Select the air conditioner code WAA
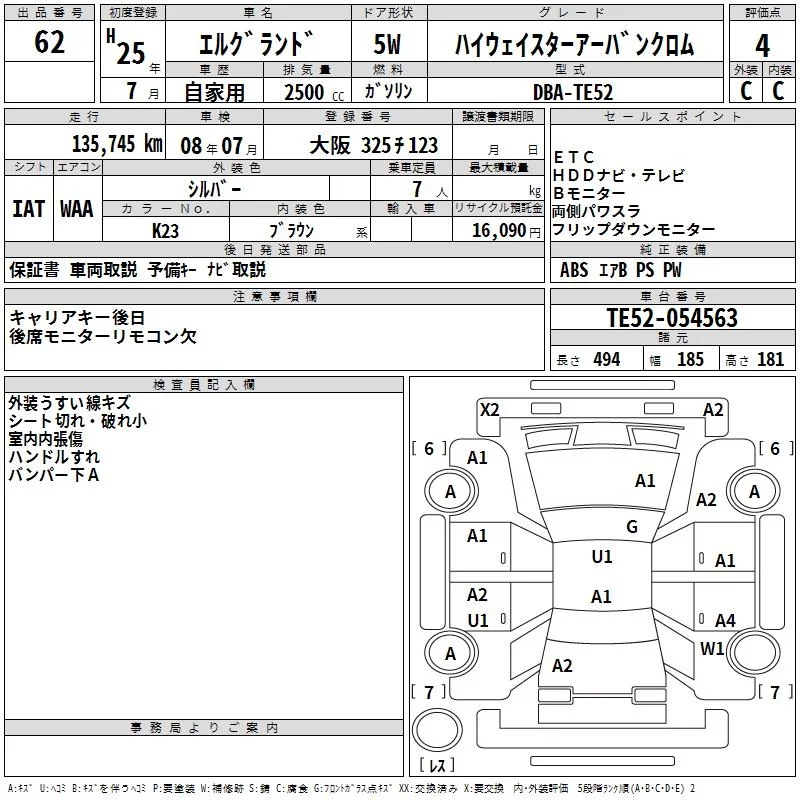 77,209
